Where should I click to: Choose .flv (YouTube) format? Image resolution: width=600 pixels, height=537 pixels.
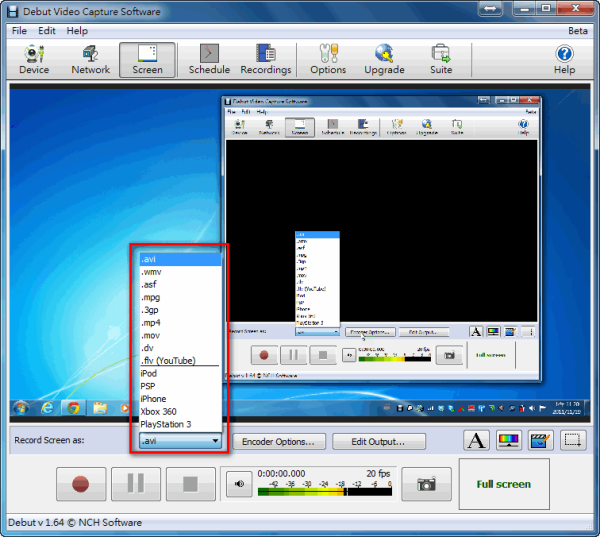pyautogui.click(x=180, y=361)
